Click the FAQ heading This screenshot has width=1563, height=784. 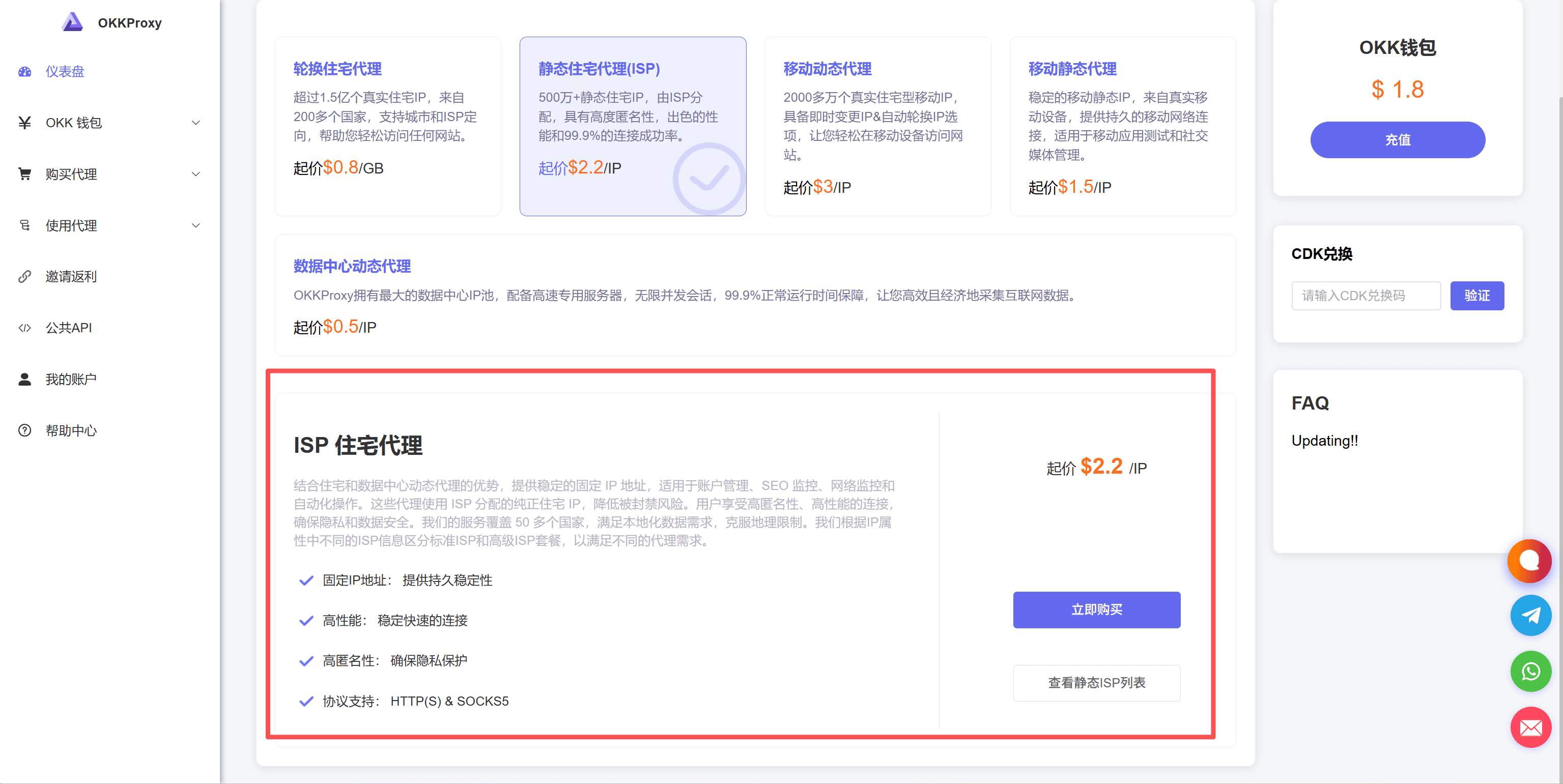pos(1310,403)
